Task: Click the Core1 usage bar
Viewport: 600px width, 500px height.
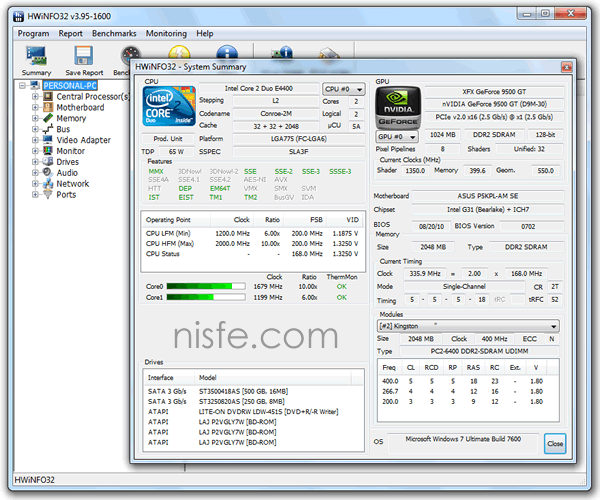Action: (206, 297)
